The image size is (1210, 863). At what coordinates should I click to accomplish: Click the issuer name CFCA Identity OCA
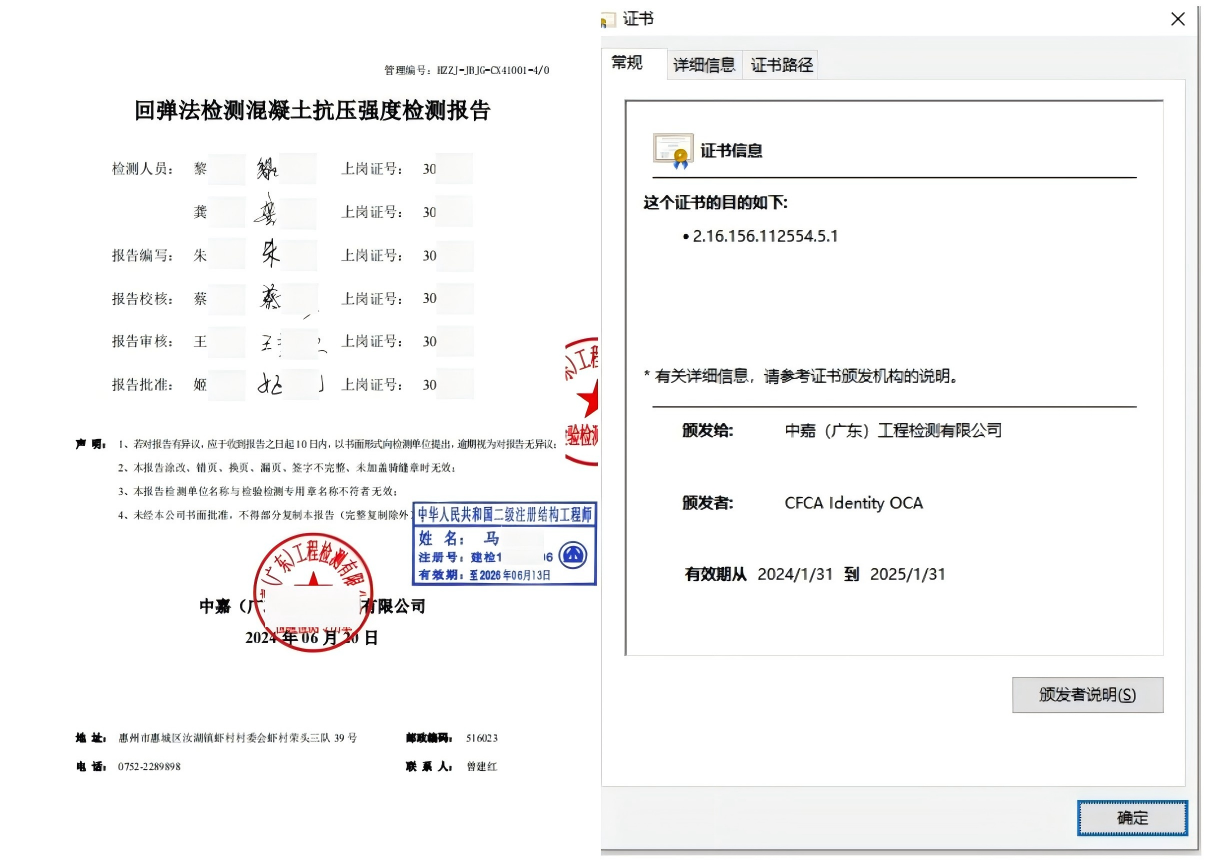(x=853, y=503)
